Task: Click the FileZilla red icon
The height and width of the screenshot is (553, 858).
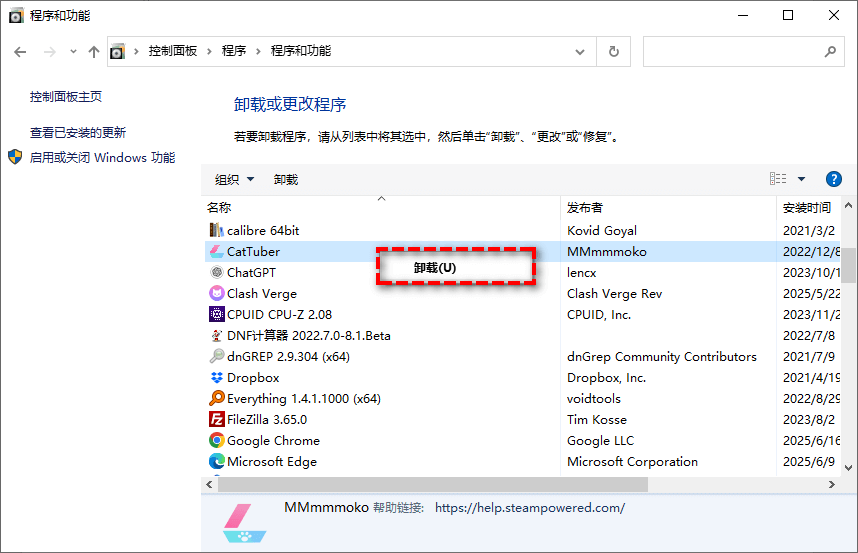Action: click(x=217, y=419)
